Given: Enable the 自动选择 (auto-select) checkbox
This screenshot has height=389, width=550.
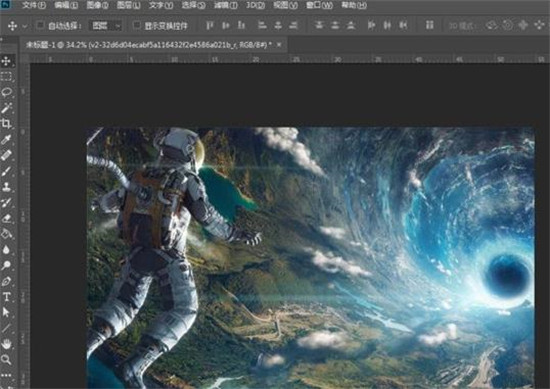Looking at the screenshot, I should (41, 25).
